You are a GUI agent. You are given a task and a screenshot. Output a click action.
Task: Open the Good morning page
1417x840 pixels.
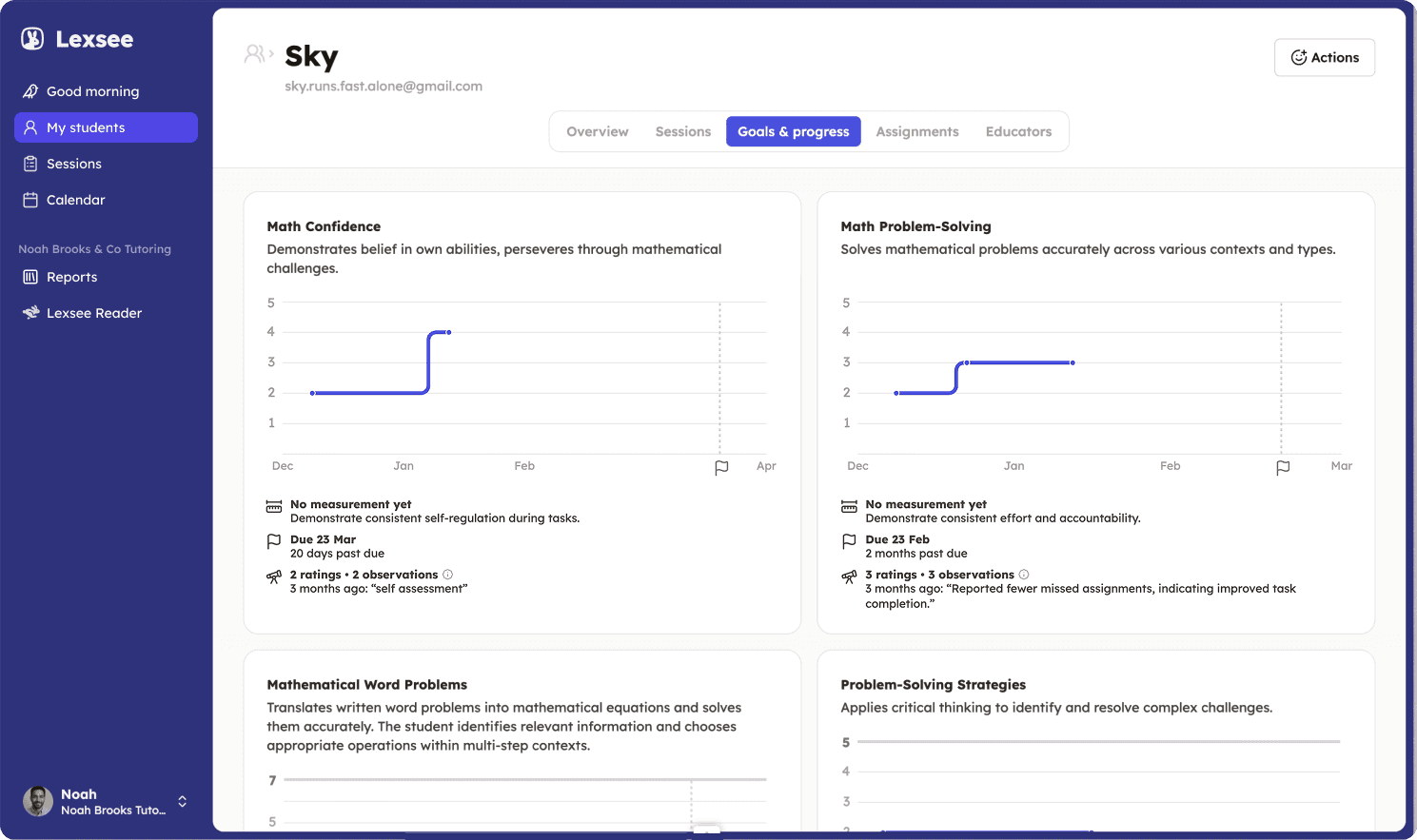pyautogui.click(x=106, y=91)
